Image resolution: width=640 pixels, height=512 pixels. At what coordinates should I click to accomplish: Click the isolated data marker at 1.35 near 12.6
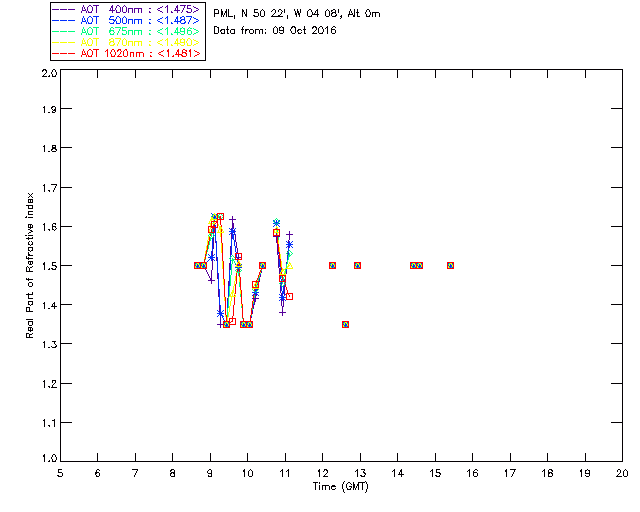(x=345, y=325)
